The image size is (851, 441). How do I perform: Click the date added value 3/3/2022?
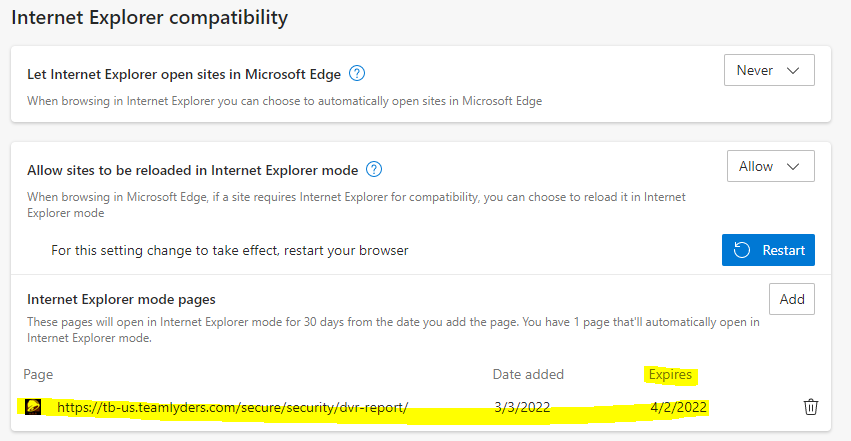pyautogui.click(x=522, y=407)
